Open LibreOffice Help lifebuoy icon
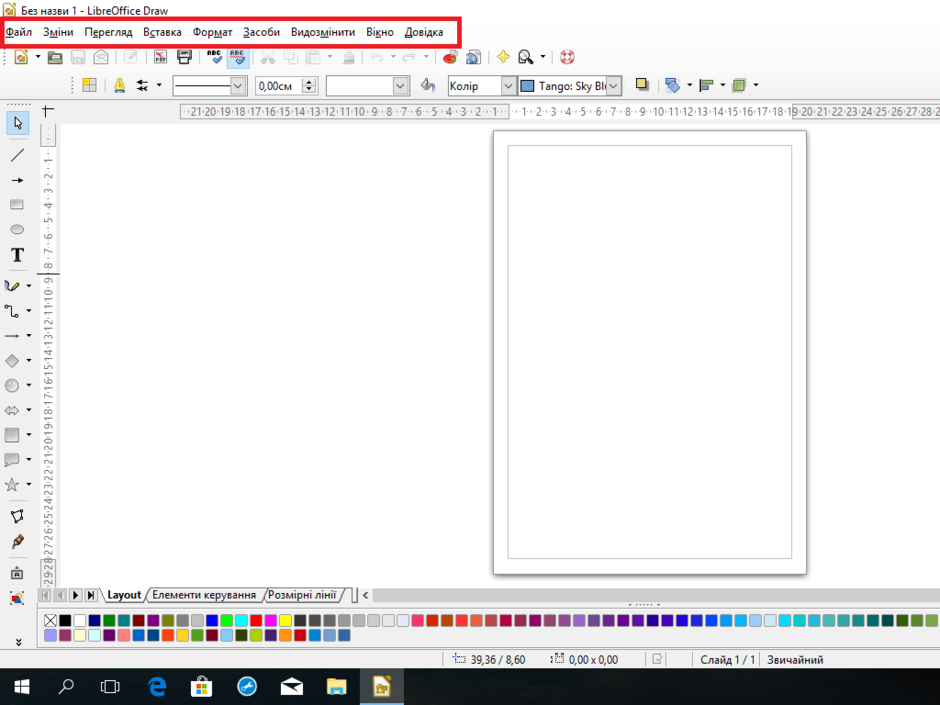 tap(567, 58)
